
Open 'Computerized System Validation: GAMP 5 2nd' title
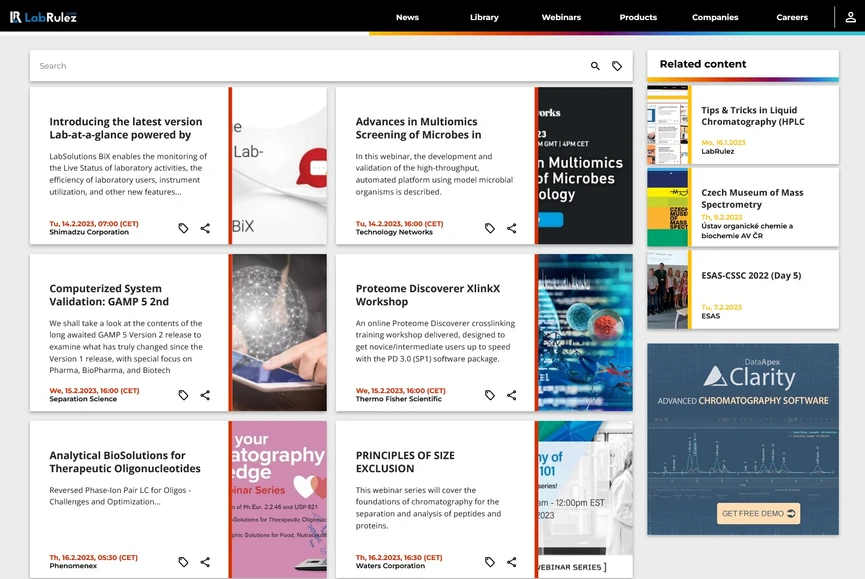[x=109, y=295]
